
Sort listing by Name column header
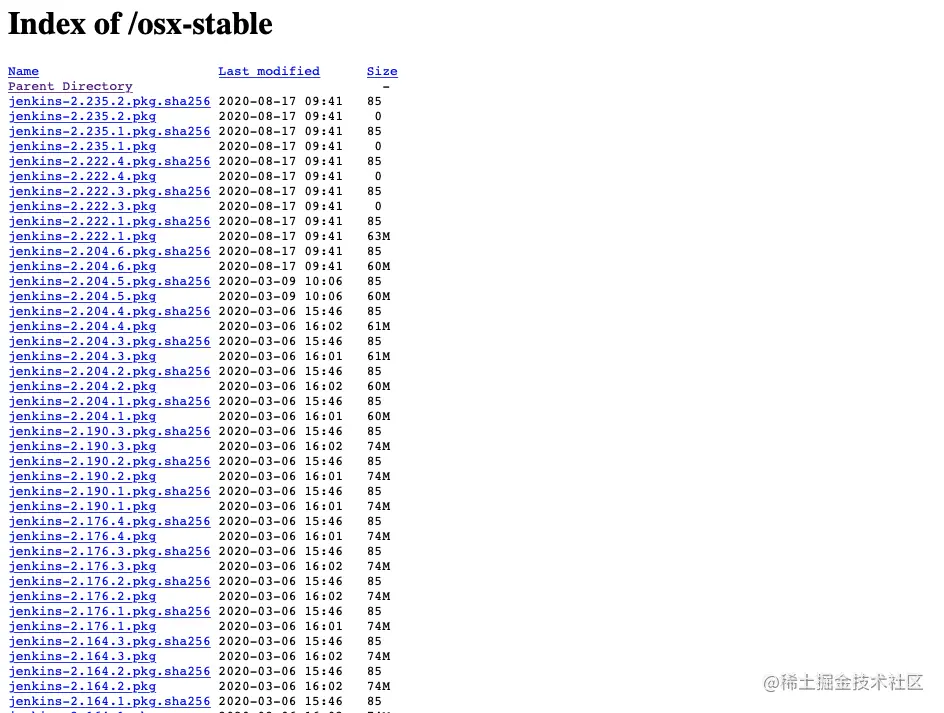23,71
